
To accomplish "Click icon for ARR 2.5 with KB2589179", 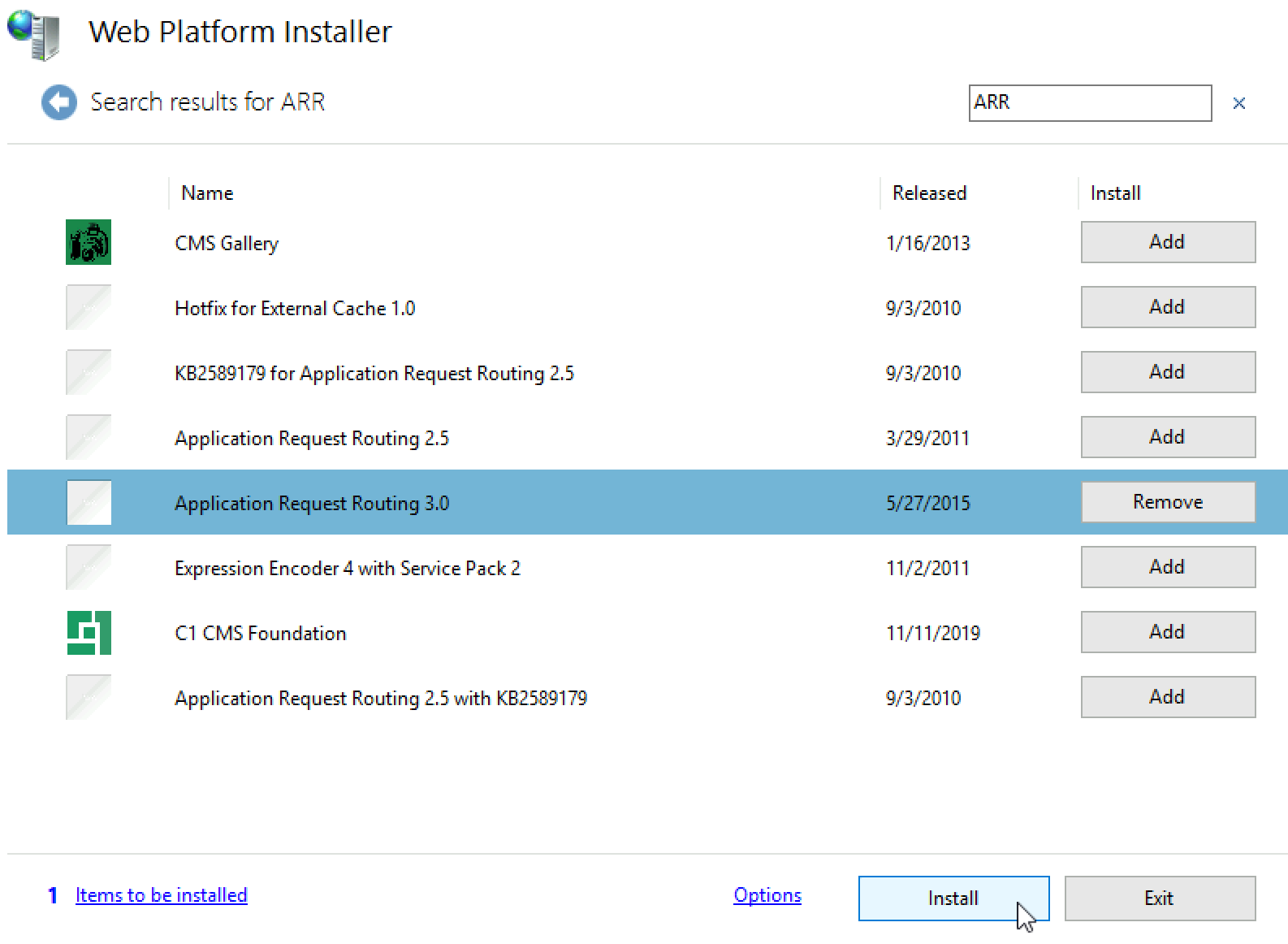I will [89, 697].
